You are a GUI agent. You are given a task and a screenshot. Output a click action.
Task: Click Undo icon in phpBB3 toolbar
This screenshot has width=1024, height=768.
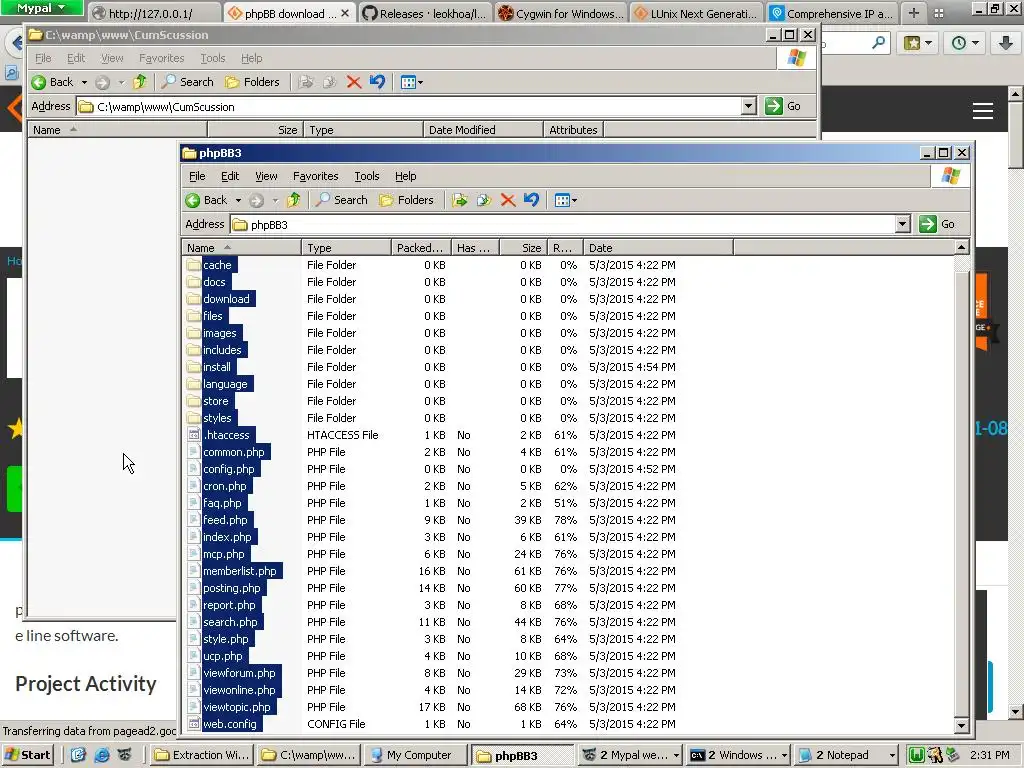point(532,200)
